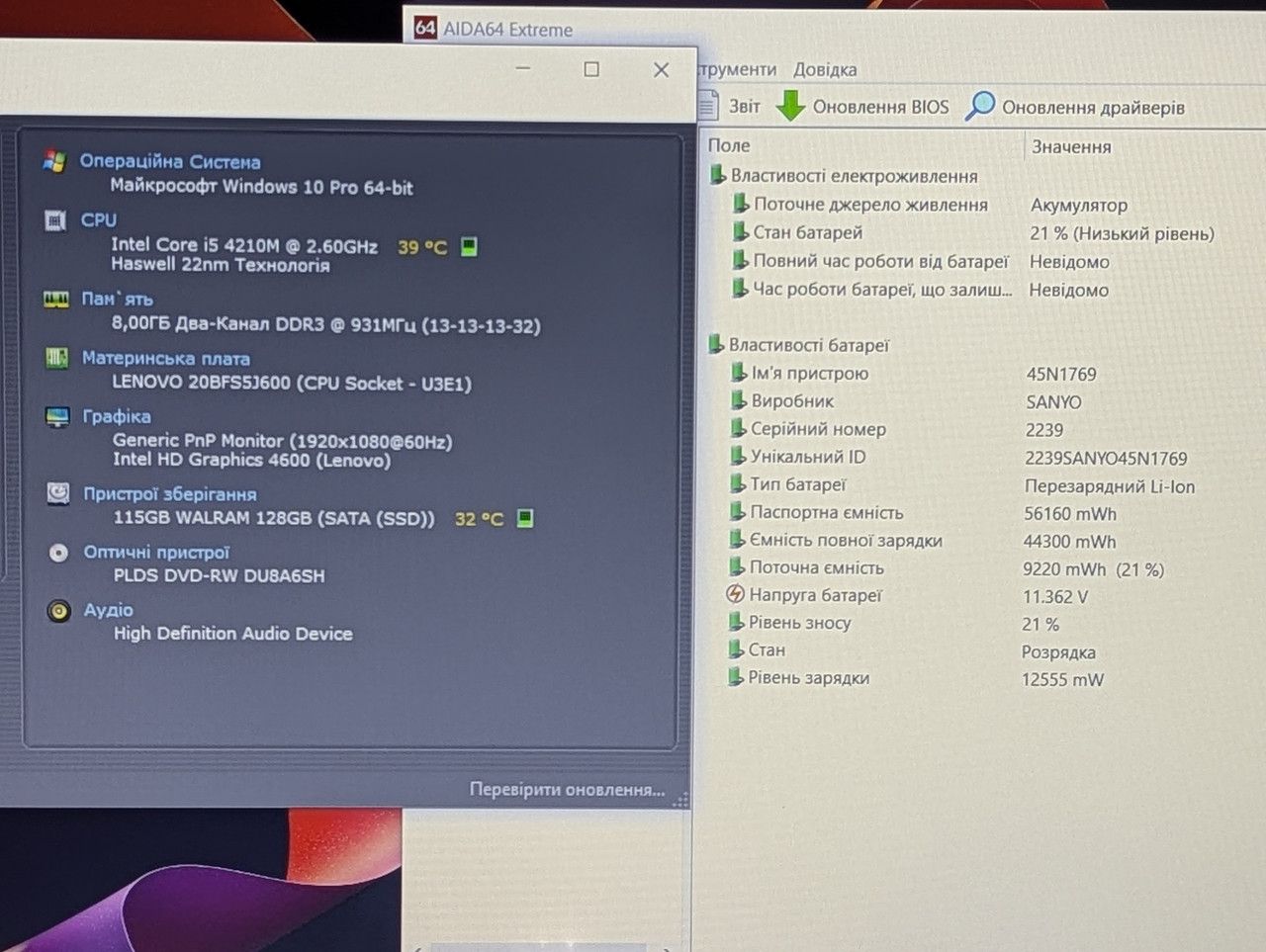Click the Напруга батареї voltage icon

(x=735, y=594)
